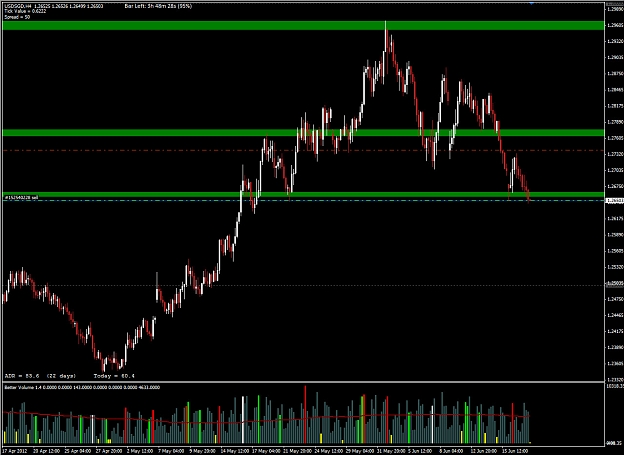
Task: Click the blue dashed sell order line
Action: coord(303,200)
